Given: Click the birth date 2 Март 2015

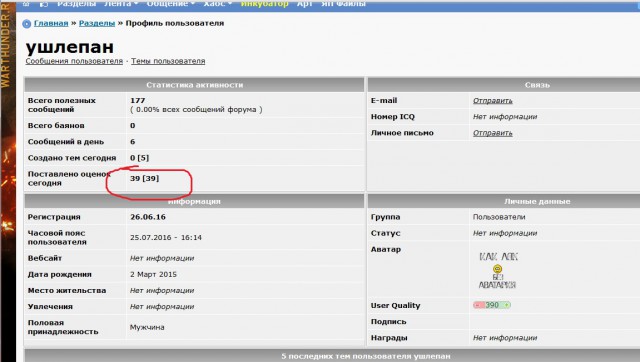Looking at the screenshot, I should pos(153,274).
